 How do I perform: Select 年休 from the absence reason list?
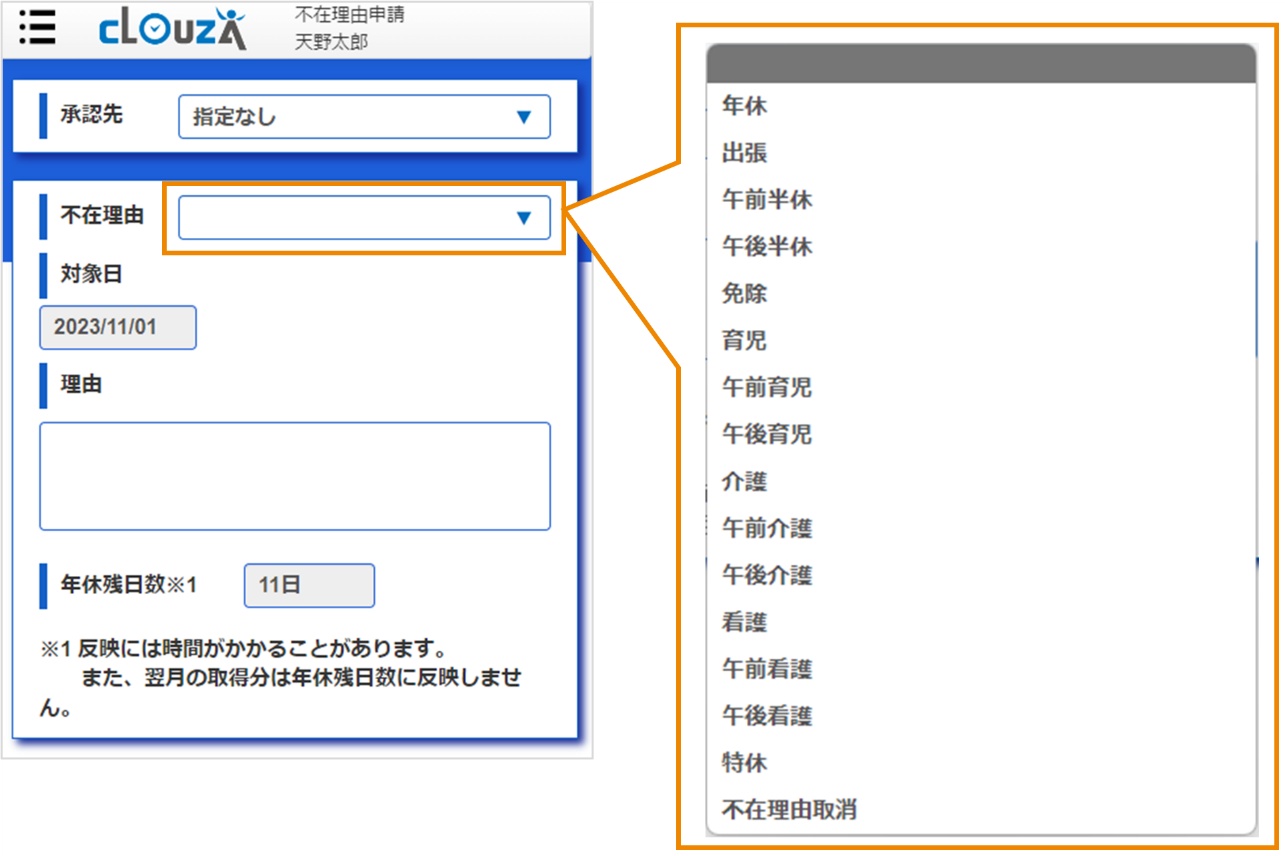742,106
